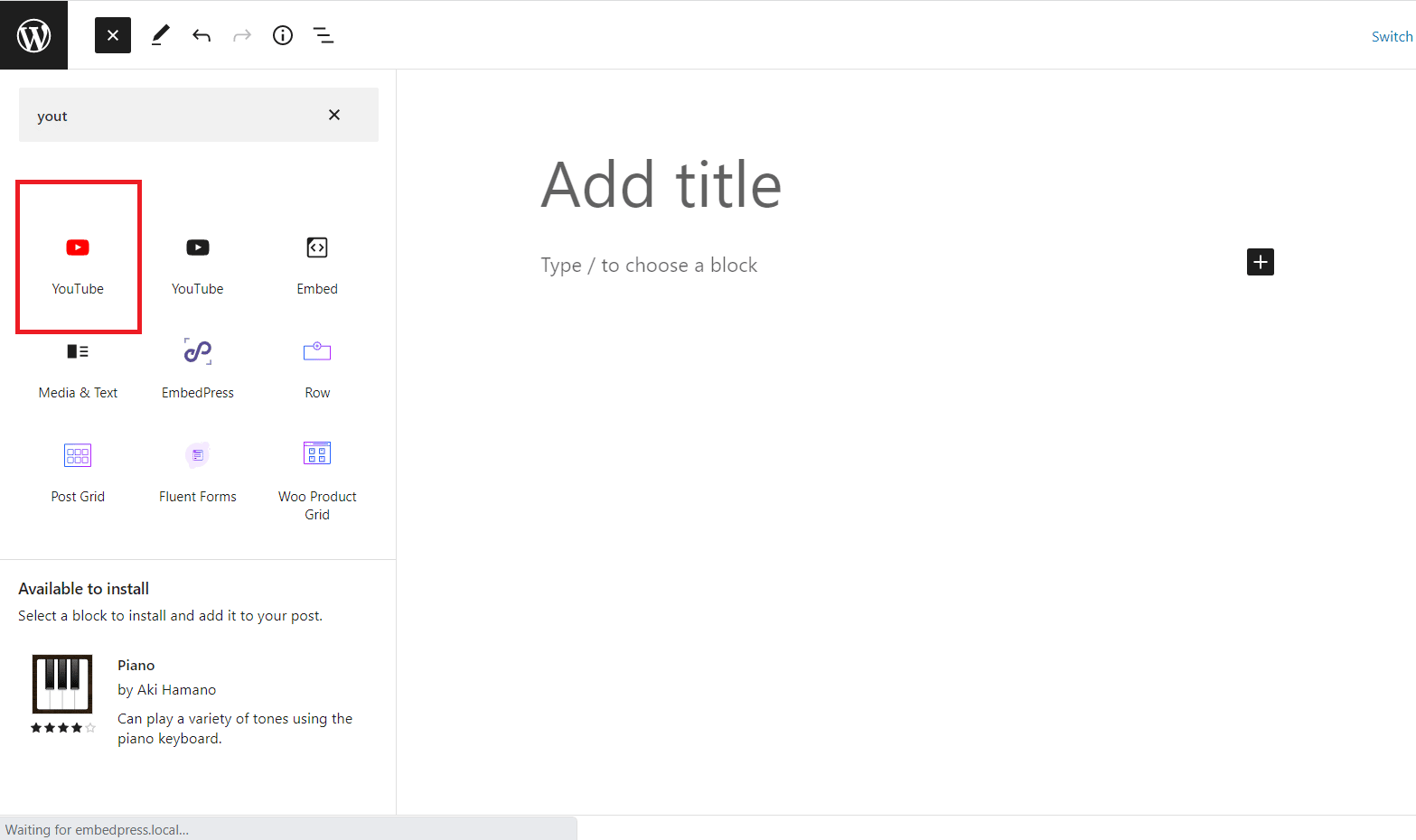Select the highlighted YouTube block

[78, 257]
